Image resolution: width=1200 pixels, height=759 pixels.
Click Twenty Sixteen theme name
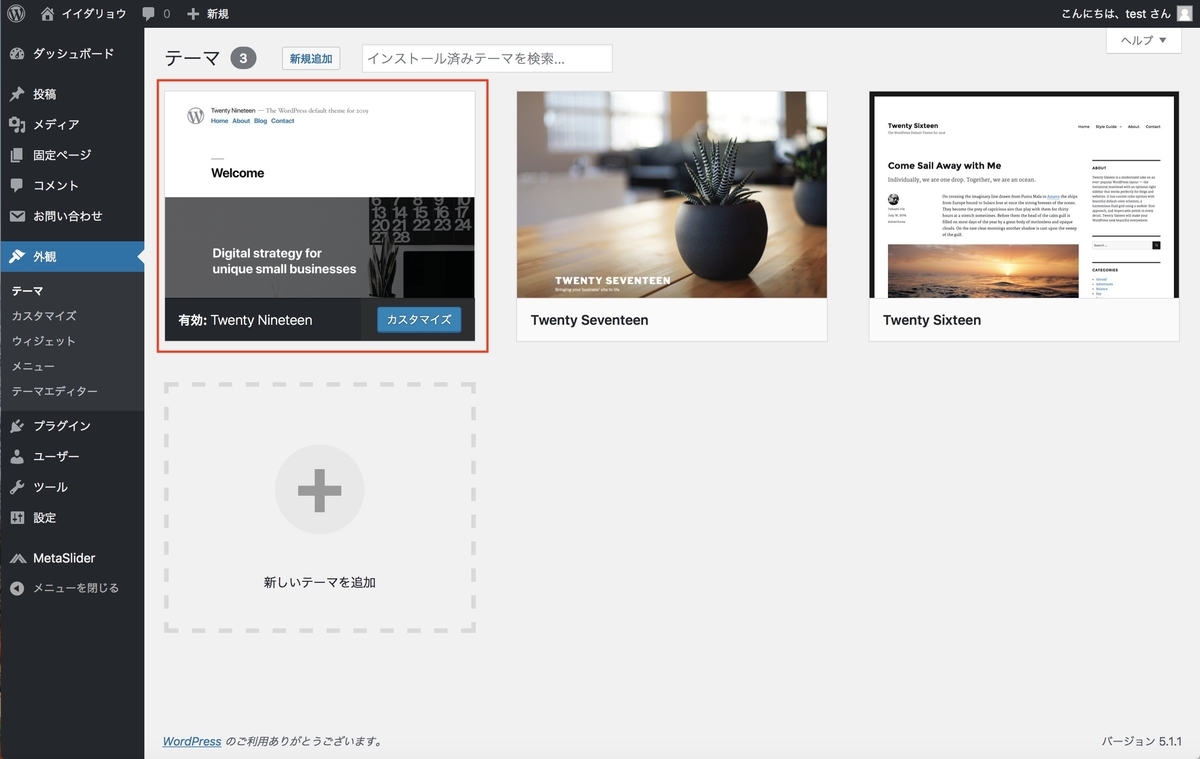(x=932, y=320)
